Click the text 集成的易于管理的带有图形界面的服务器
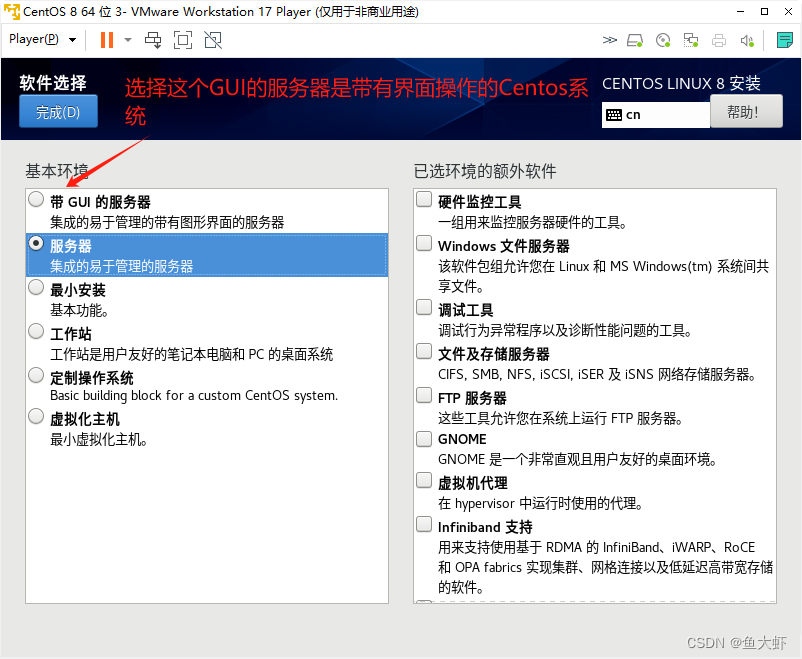 tap(167, 222)
